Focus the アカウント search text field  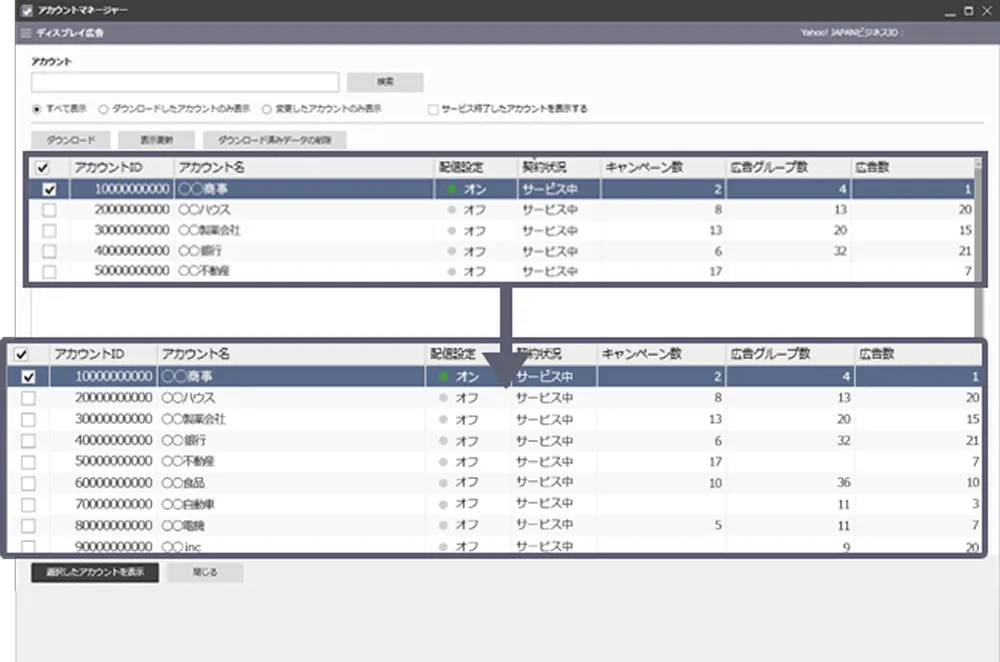point(185,82)
